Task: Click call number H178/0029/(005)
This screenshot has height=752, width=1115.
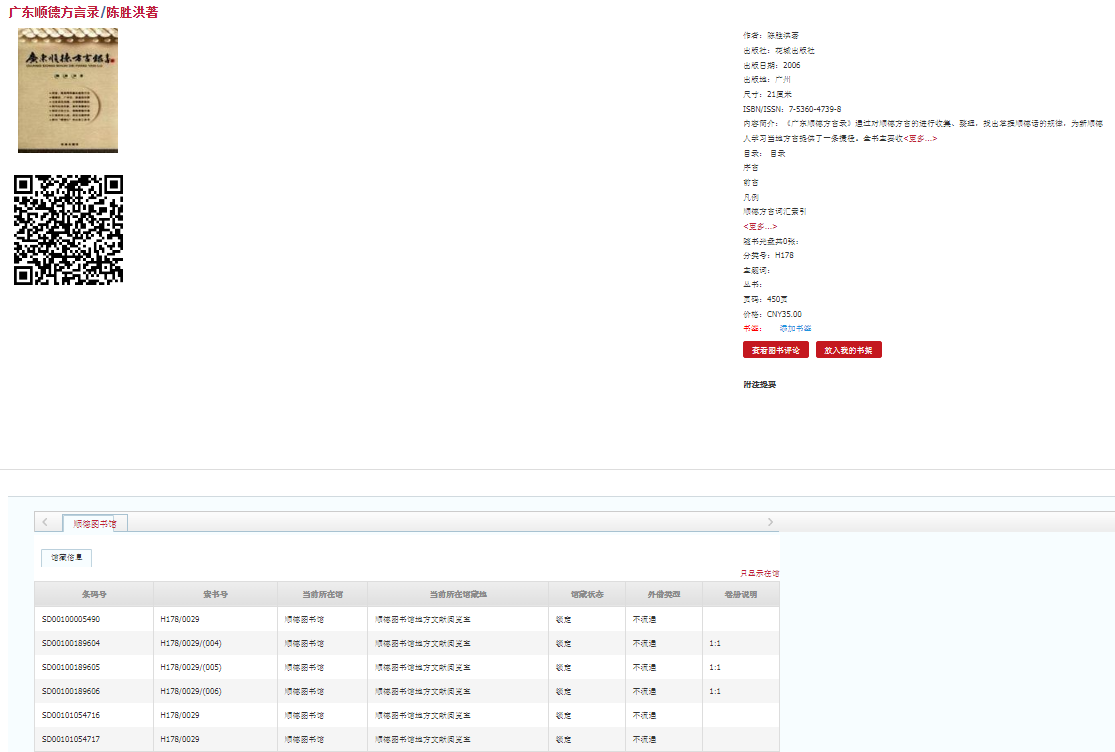Action: 191,667
